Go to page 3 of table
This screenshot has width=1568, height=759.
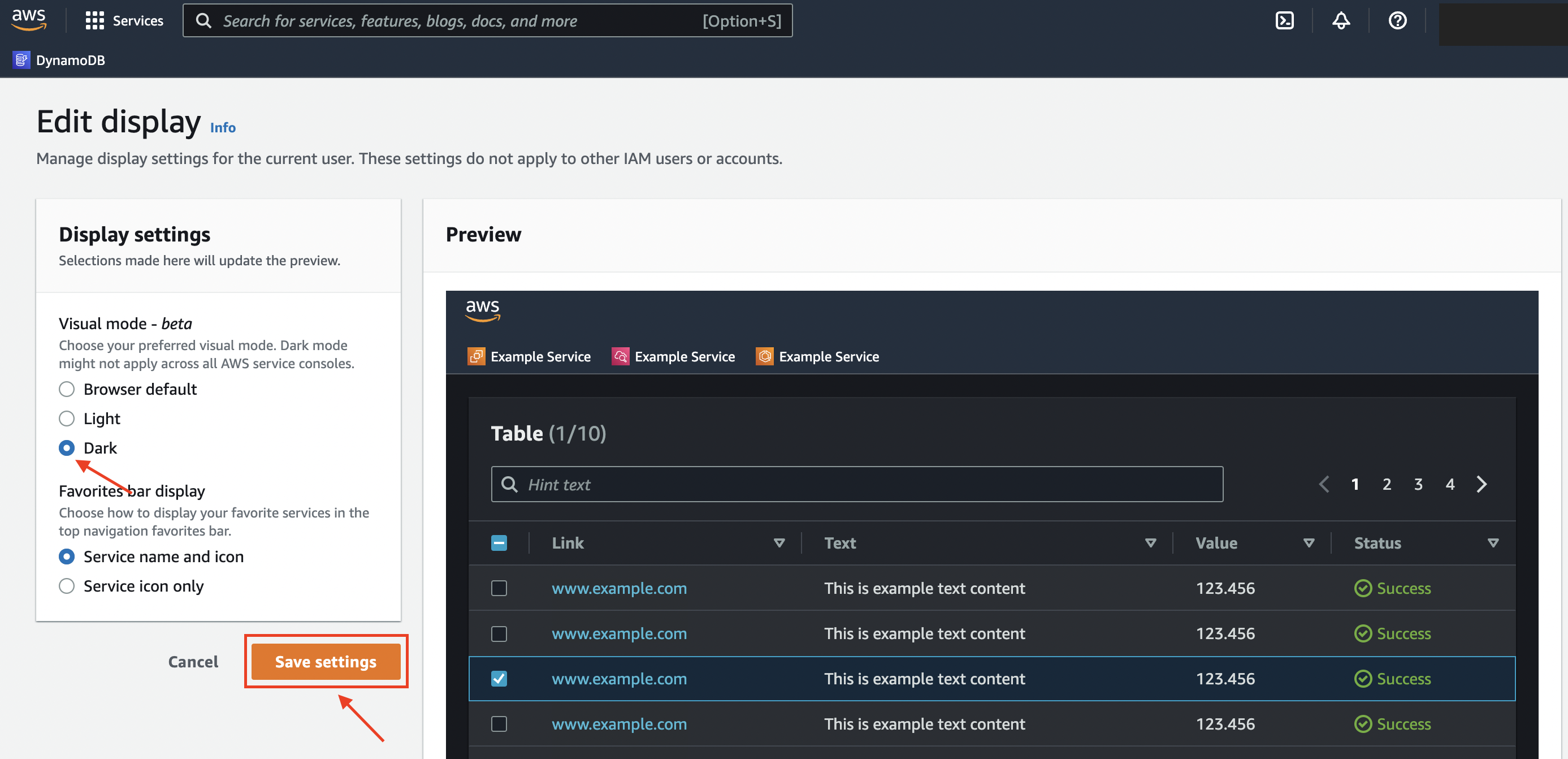[1418, 484]
